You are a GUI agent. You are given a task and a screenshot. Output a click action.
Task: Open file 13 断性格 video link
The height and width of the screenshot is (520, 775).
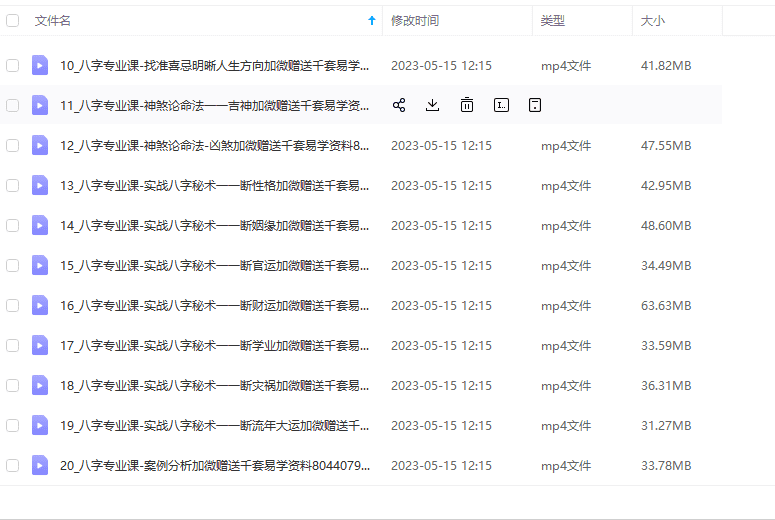coord(214,185)
